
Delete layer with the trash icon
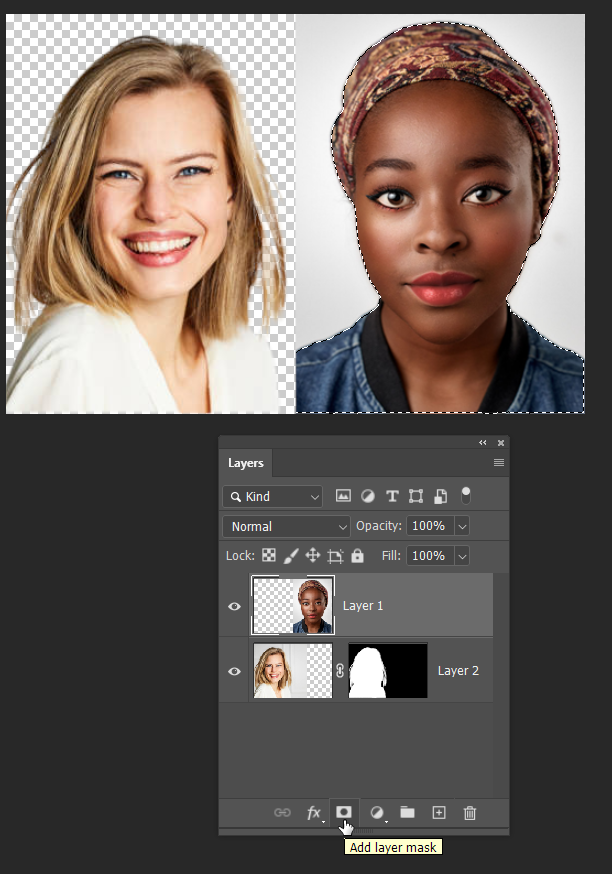coord(470,813)
